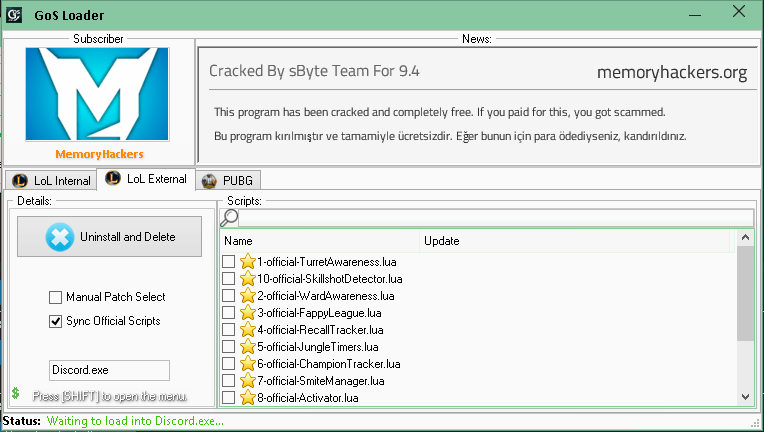
Task: Minimize the GoS Loader window
Action: pyautogui.click(x=695, y=15)
